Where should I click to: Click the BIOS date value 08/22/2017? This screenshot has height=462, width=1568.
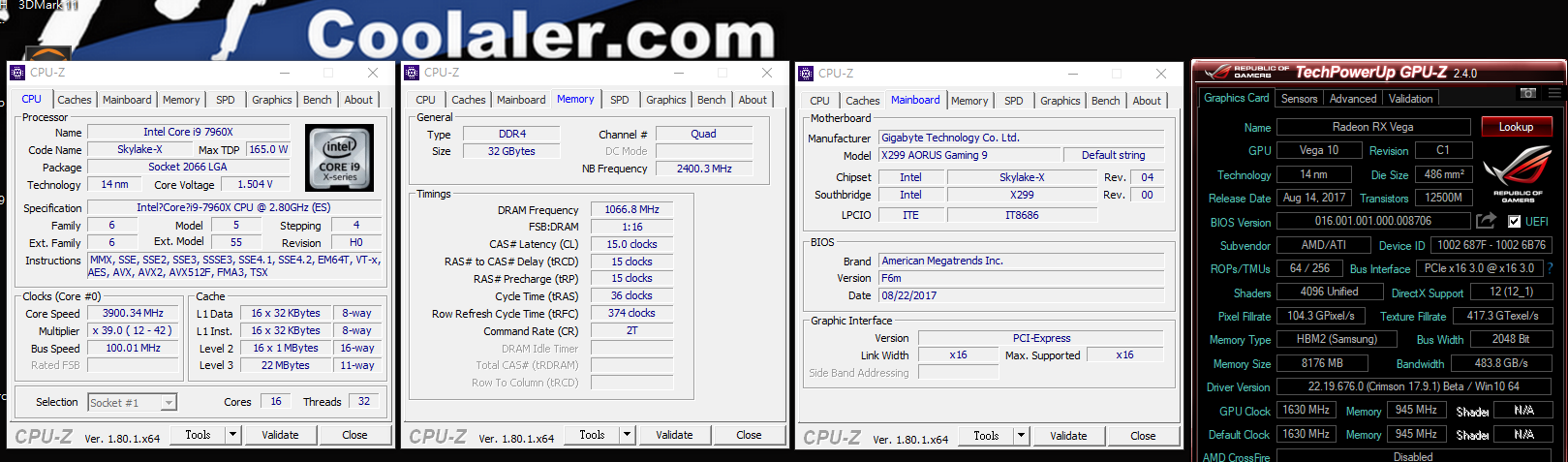(1022, 295)
